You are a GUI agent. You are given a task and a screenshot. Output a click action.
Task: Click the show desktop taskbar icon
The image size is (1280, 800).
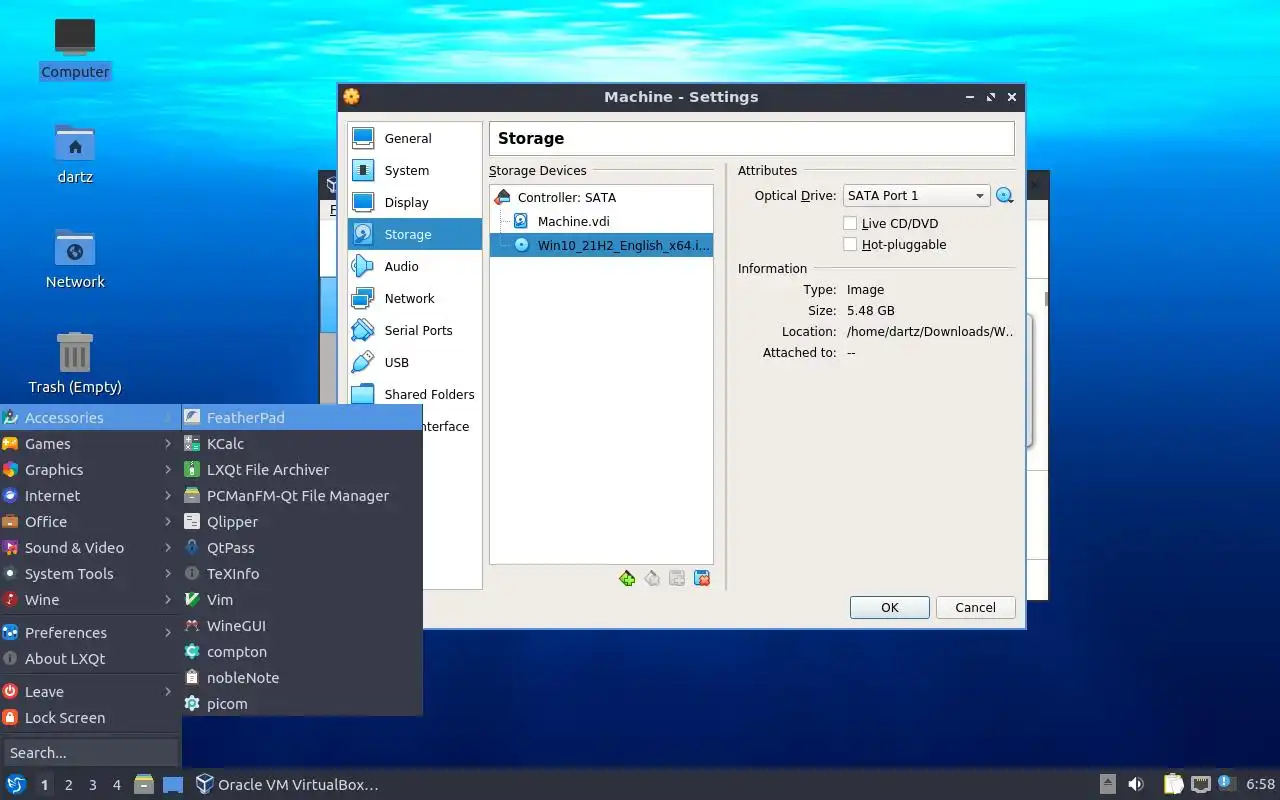coord(173,784)
